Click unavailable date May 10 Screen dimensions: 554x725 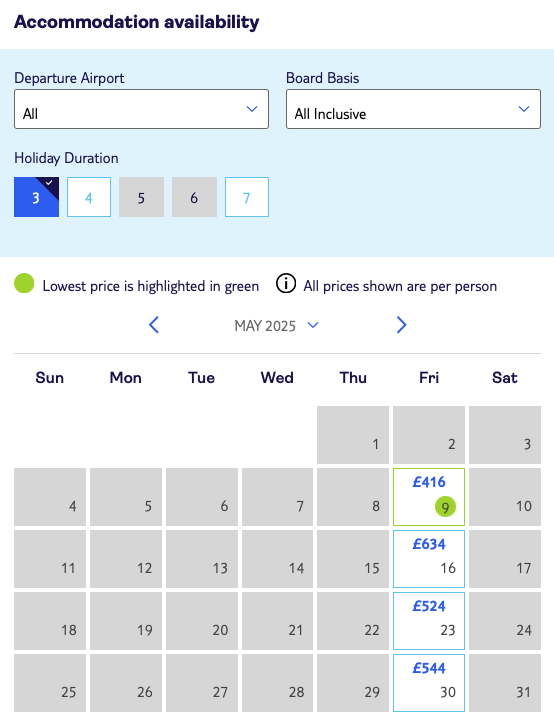(505, 497)
